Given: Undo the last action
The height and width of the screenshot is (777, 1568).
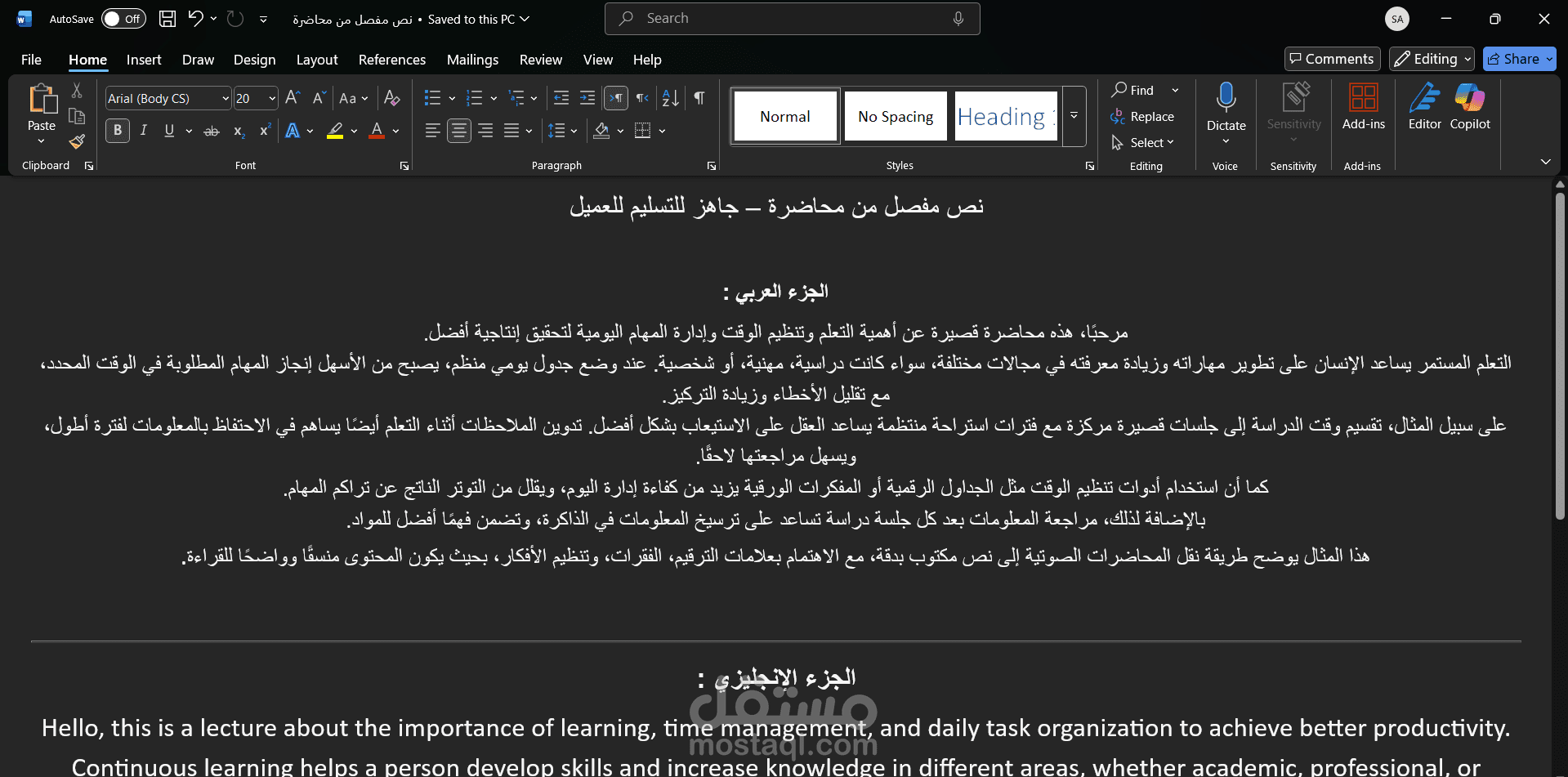Looking at the screenshot, I should point(195,18).
